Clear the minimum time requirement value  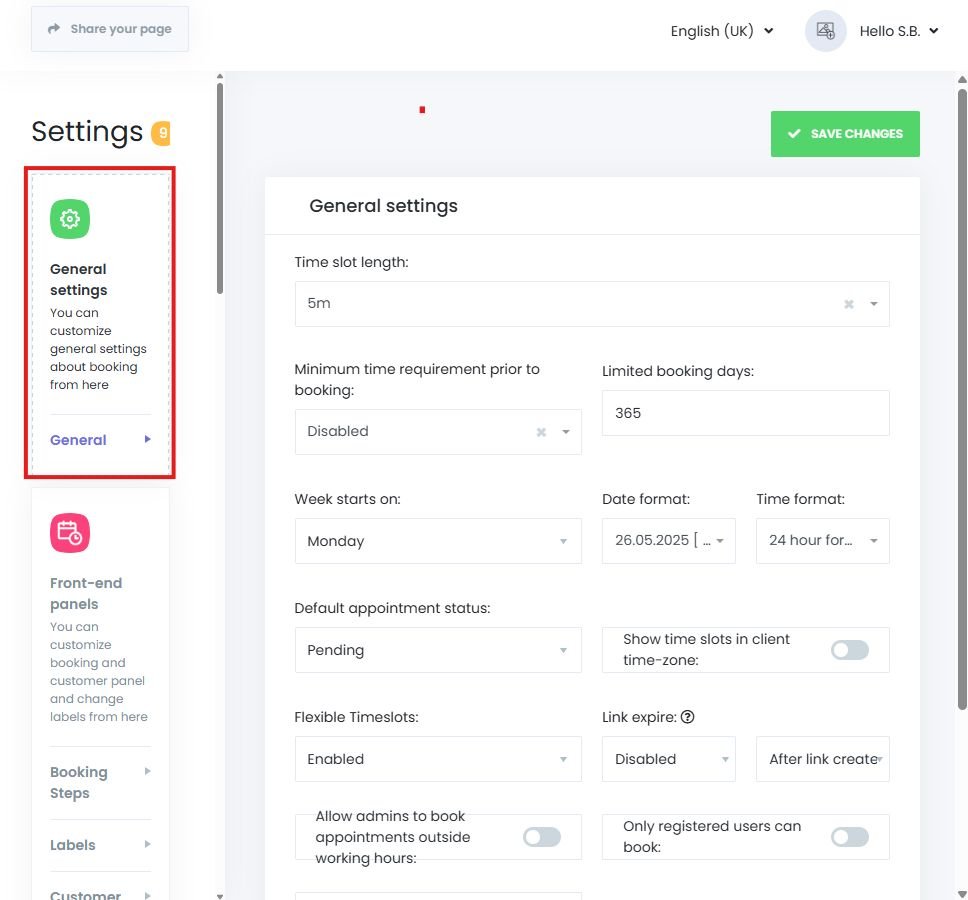(x=541, y=432)
